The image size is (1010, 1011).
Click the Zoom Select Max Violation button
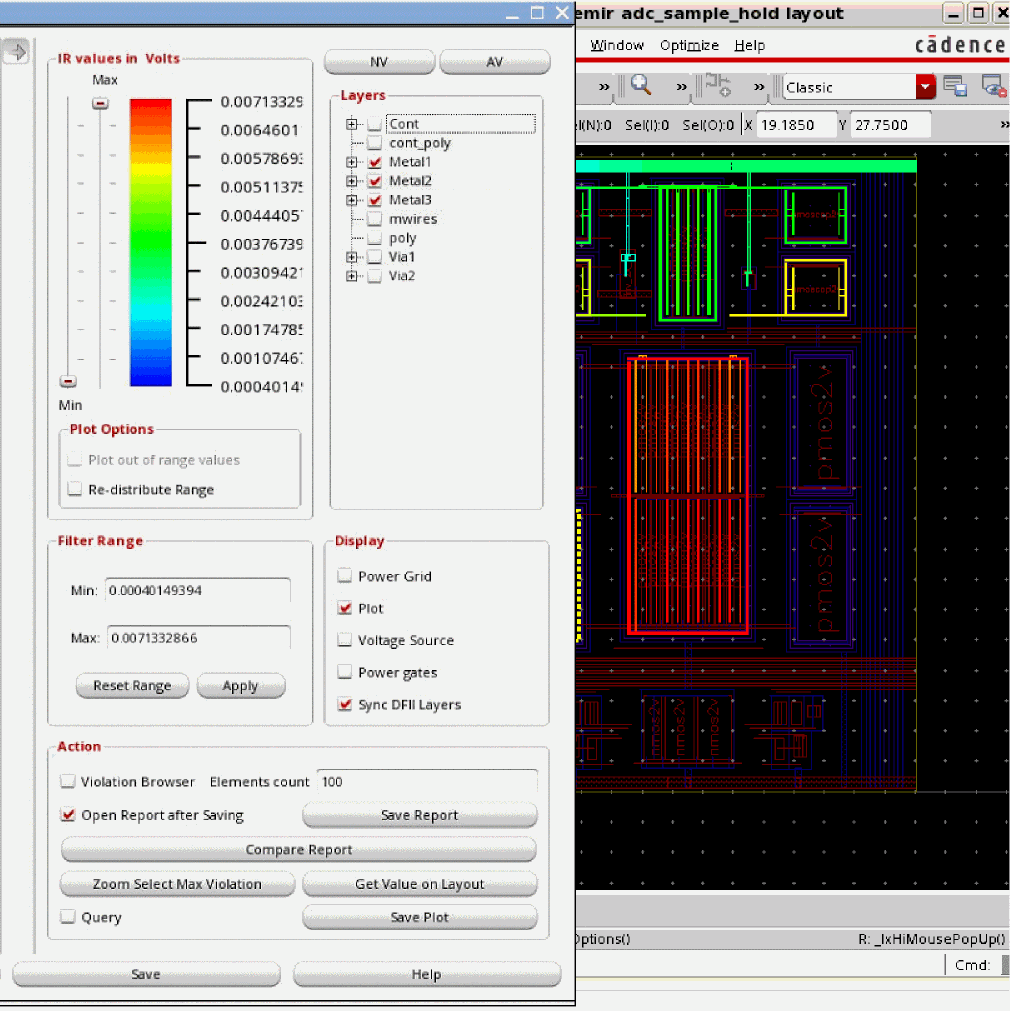tap(177, 884)
